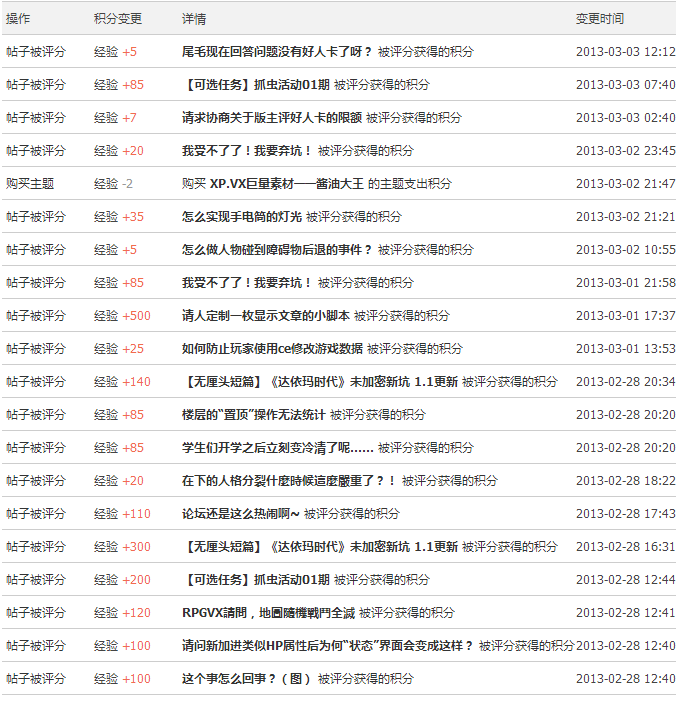Image resolution: width=676 pixels, height=701 pixels.
Task: Click the timestamp 2013-02-28 18:22
Action: point(625,481)
